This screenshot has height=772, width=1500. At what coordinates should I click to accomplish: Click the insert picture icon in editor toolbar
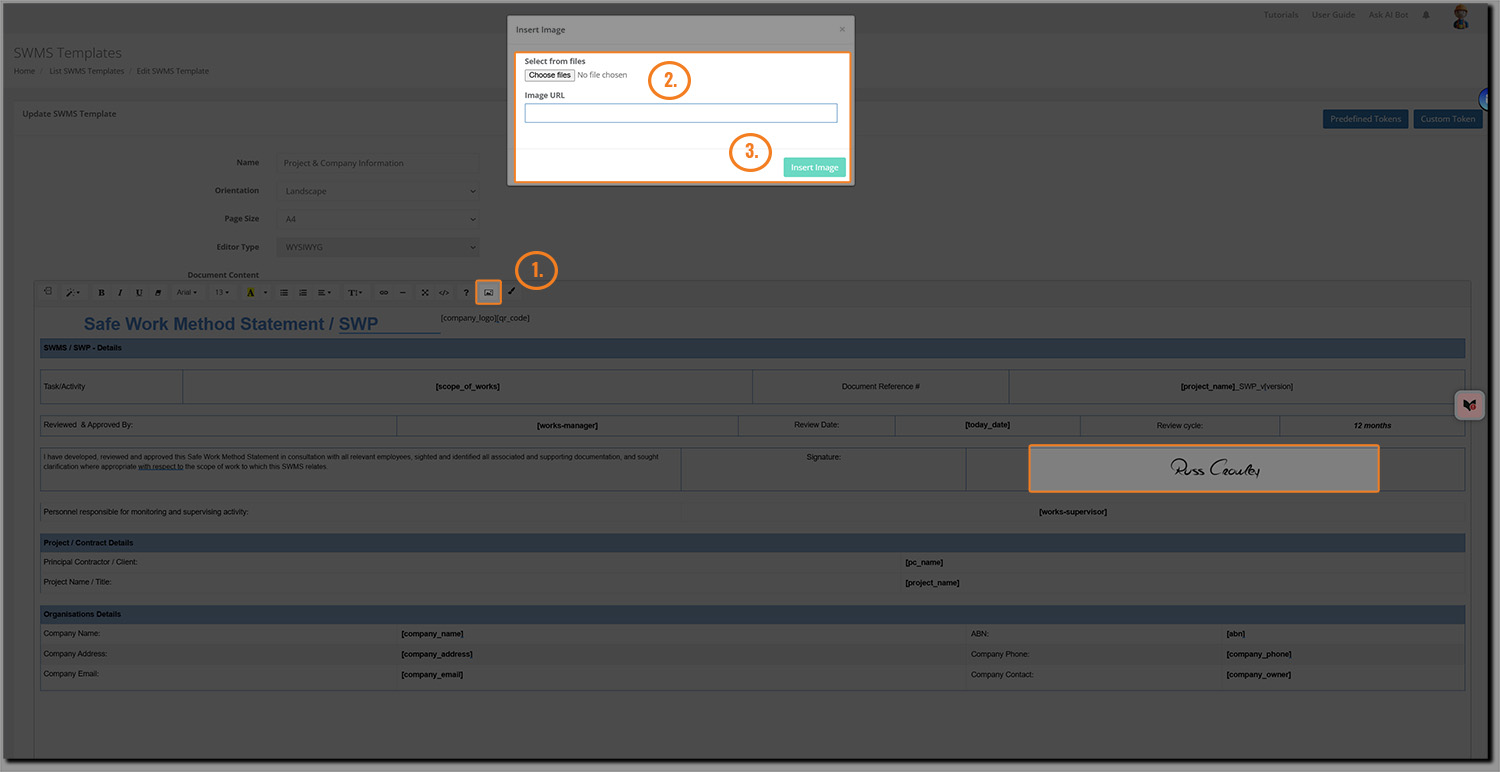point(488,292)
